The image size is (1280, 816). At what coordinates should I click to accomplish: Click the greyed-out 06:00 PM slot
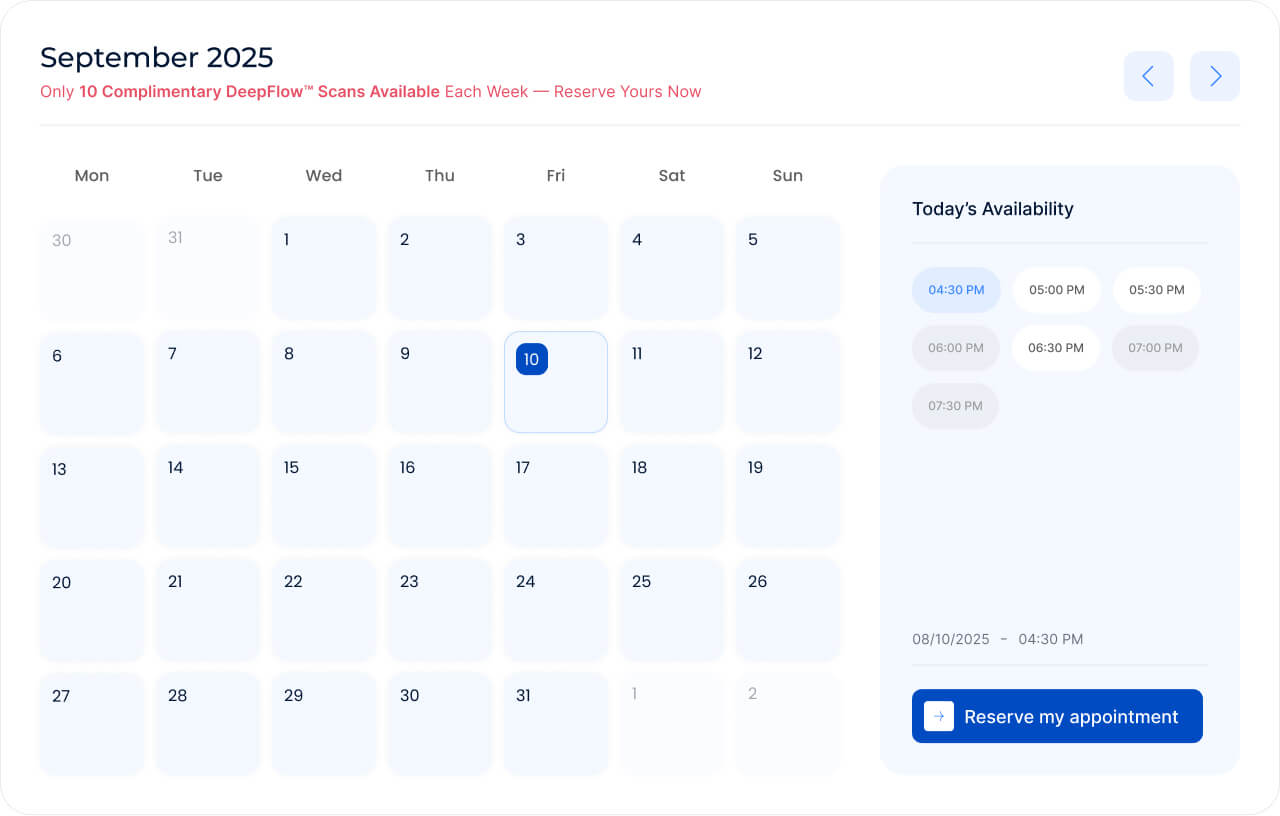955,348
